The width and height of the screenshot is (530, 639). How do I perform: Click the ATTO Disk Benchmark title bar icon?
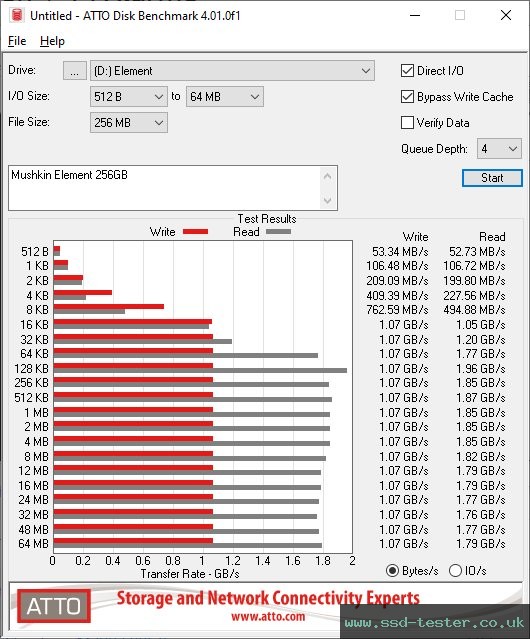point(17,15)
